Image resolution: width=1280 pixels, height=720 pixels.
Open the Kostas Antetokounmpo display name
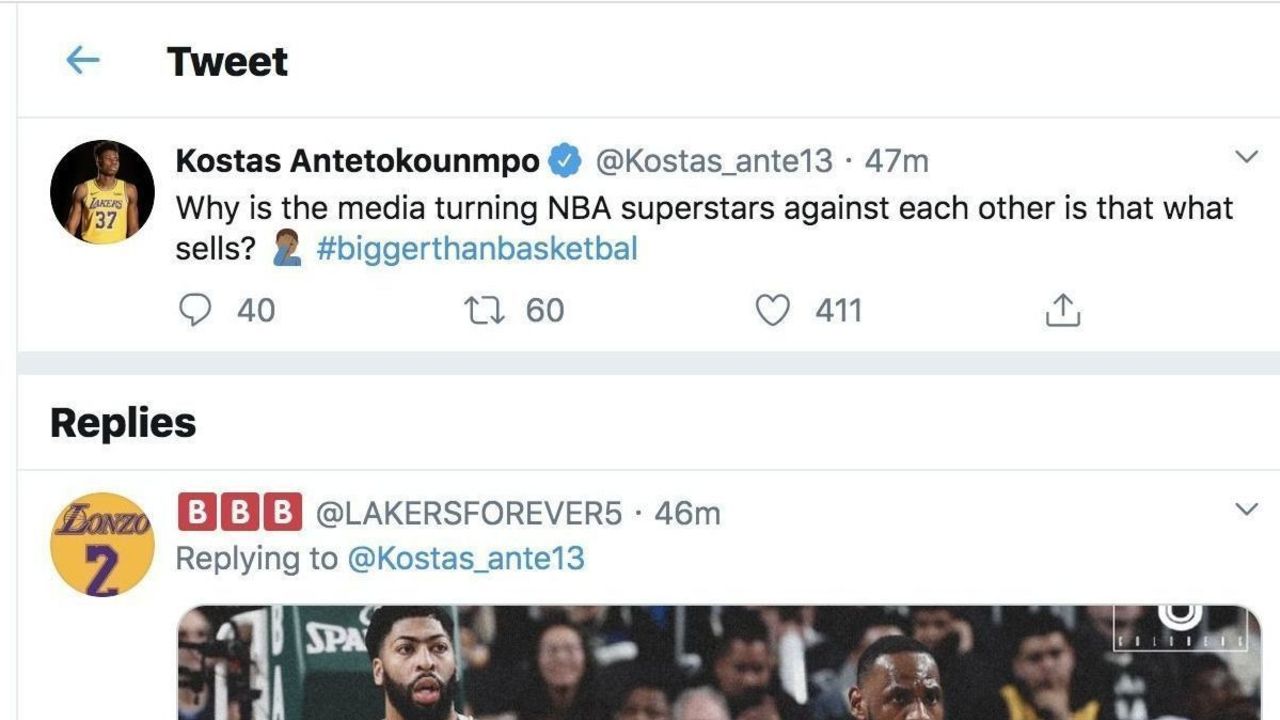coord(357,160)
